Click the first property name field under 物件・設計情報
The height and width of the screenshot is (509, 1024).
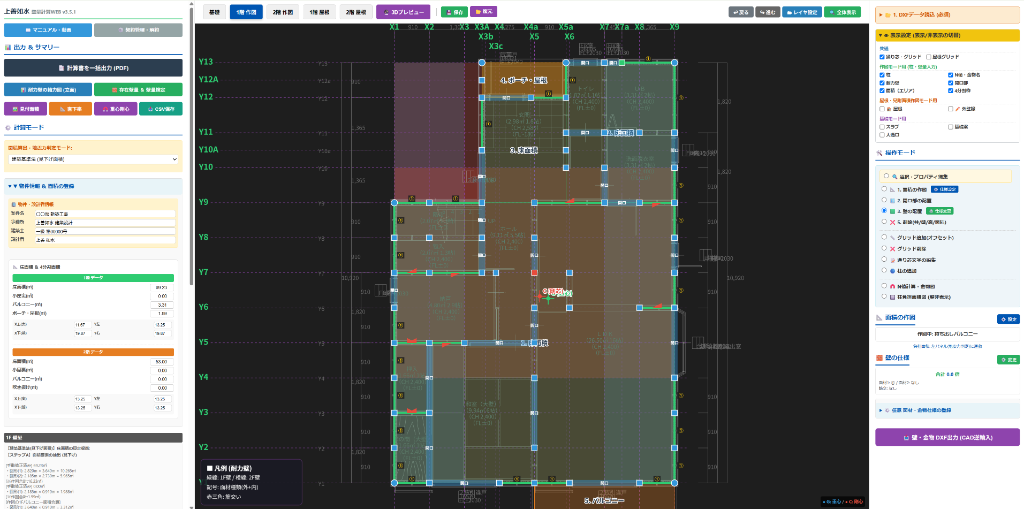105,214
